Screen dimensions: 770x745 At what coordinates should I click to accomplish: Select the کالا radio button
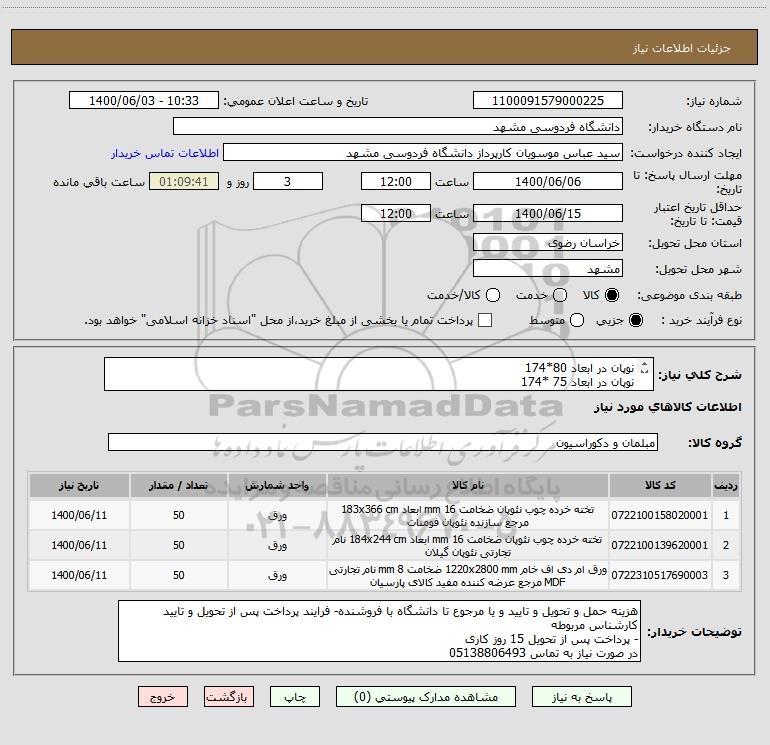tap(612, 295)
